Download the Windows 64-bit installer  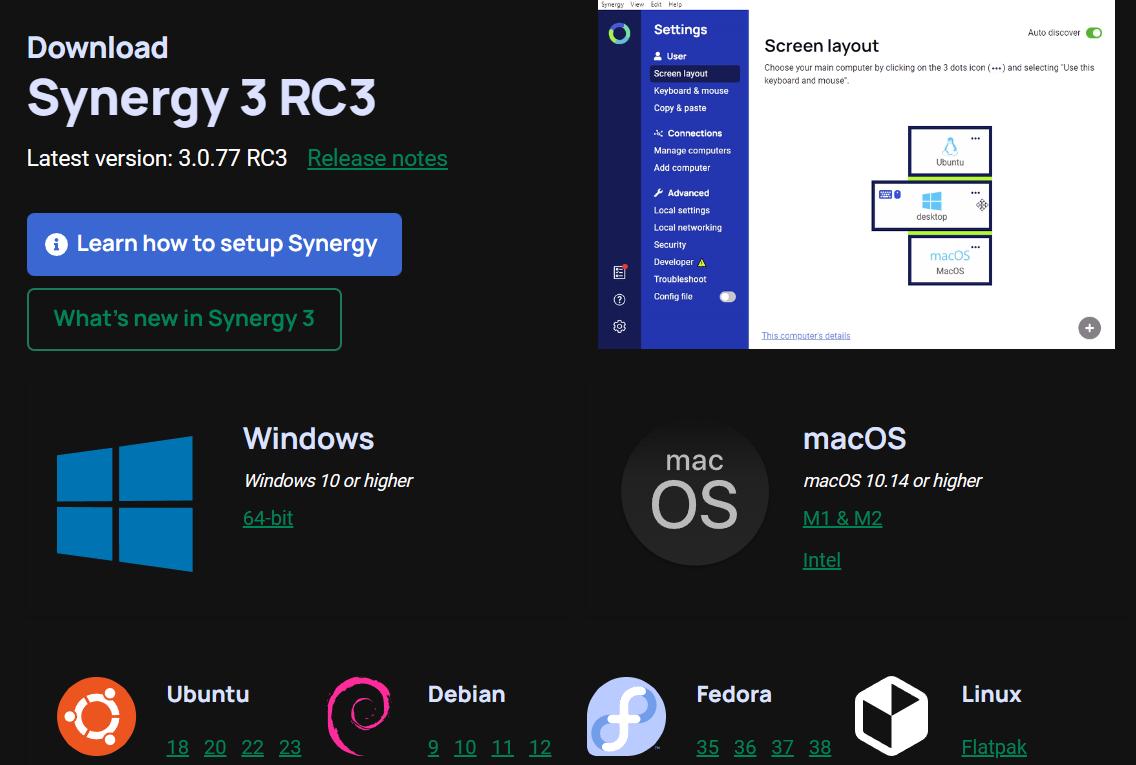click(268, 518)
